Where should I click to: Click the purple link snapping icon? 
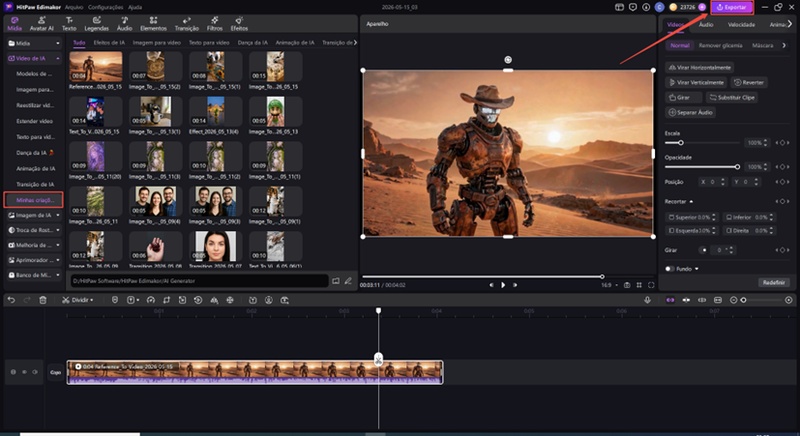point(670,300)
